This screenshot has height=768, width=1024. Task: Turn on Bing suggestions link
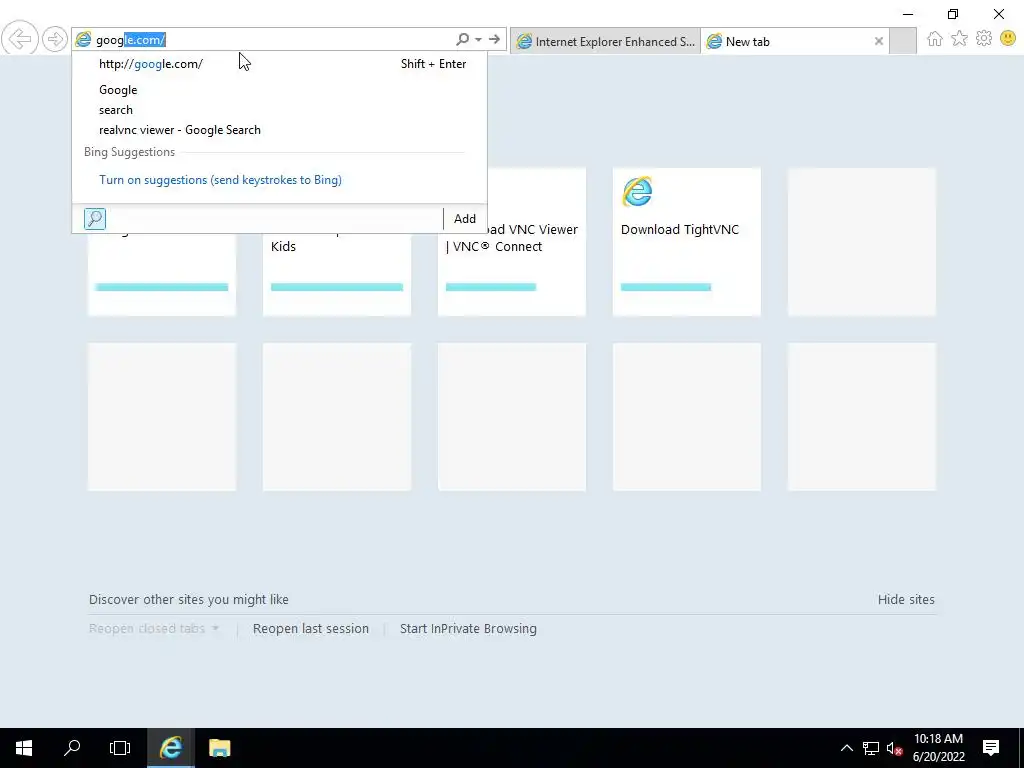[x=220, y=180]
